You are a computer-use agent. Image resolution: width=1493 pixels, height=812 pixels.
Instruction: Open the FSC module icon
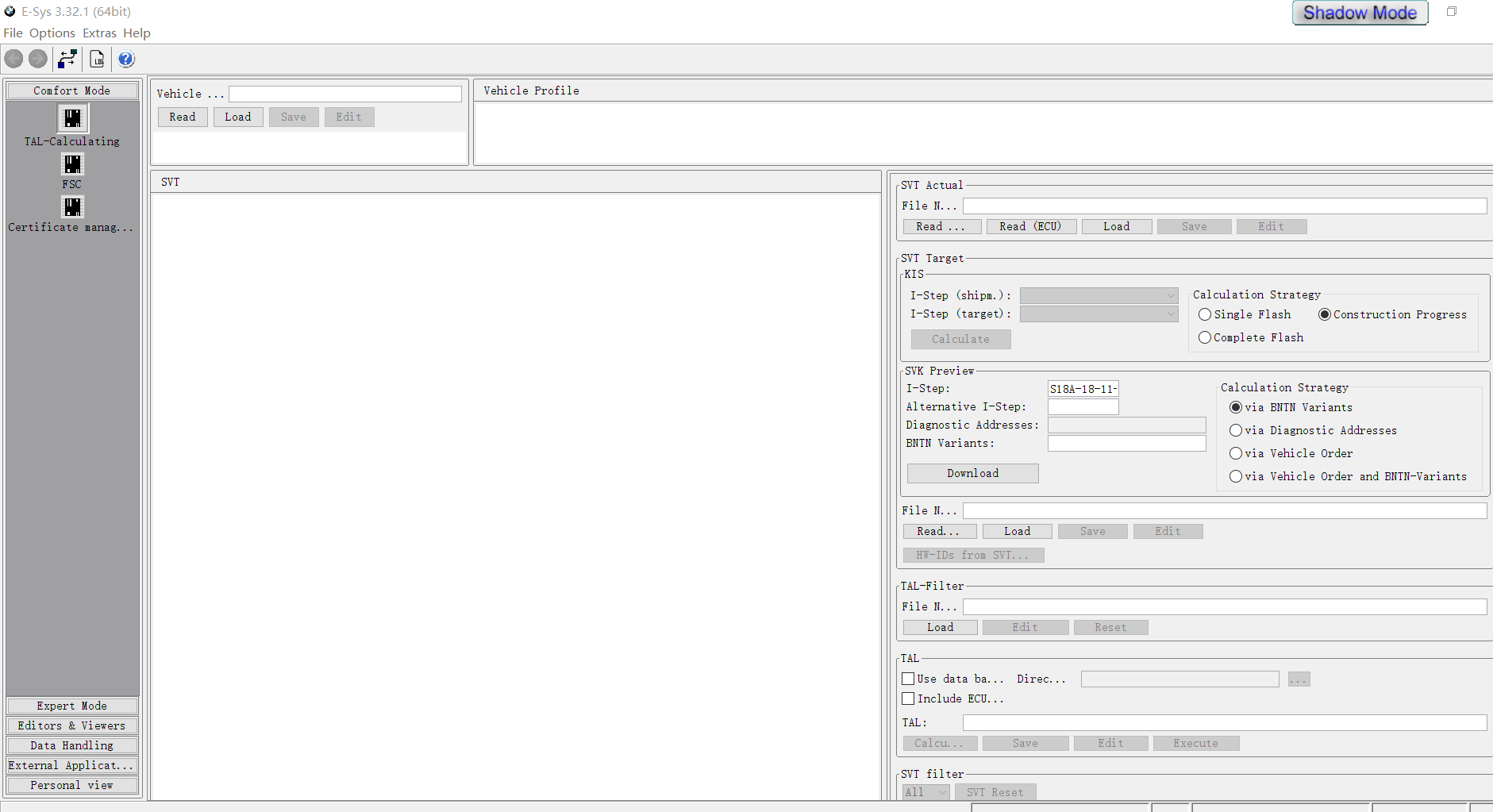72,164
